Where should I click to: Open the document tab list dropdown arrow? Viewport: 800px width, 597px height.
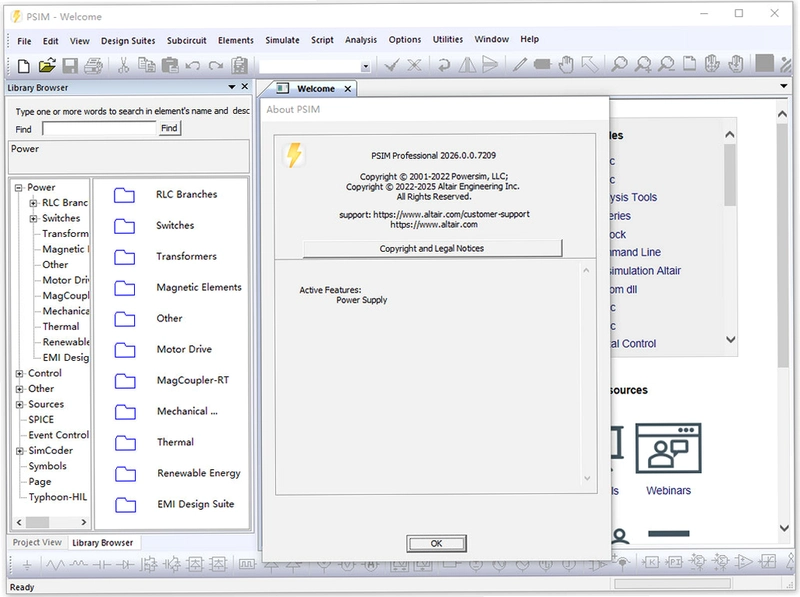(784, 86)
